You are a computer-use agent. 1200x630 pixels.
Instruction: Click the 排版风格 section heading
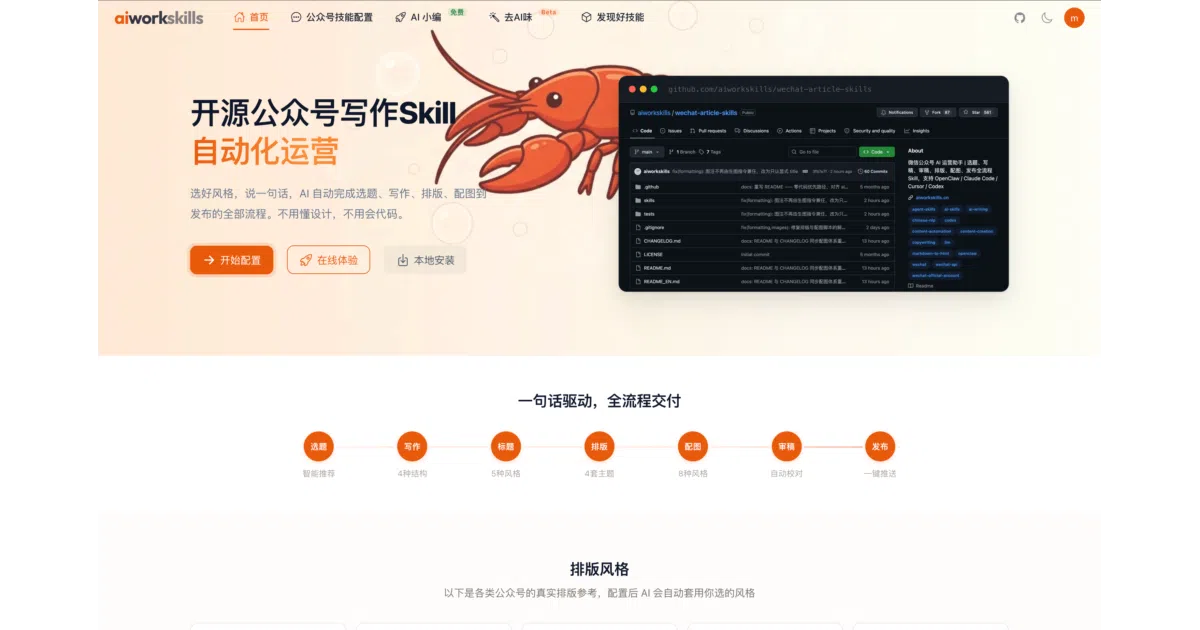click(599, 569)
